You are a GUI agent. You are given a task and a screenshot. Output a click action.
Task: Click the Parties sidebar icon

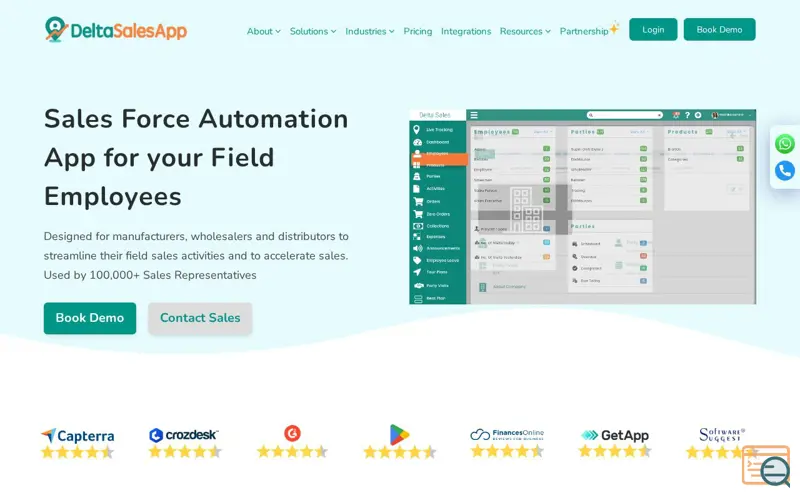click(417, 176)
